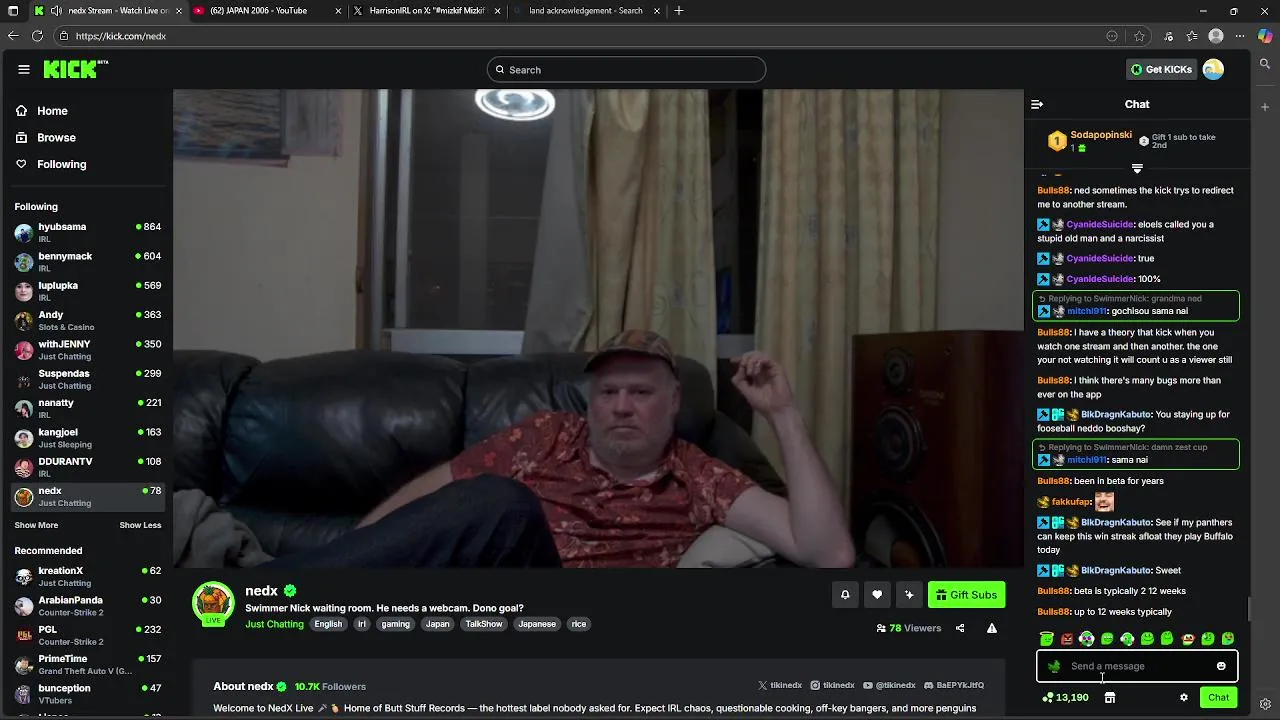Click the share icon below the video
This screenshot has height=720, width=1280.
pyautogui.click(x=960, y=628)
